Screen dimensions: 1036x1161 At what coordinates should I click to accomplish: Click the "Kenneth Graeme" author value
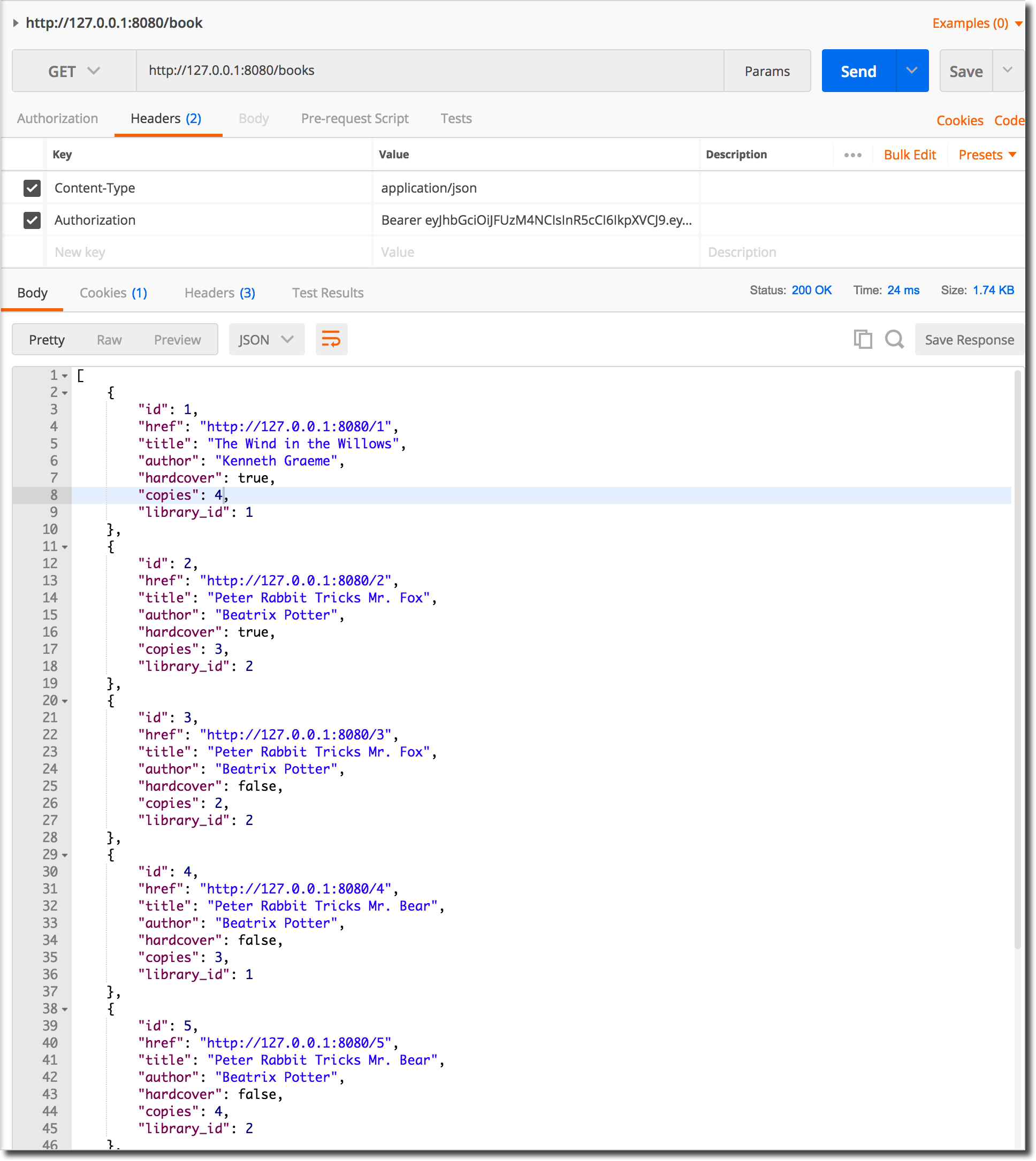(276, 461)
